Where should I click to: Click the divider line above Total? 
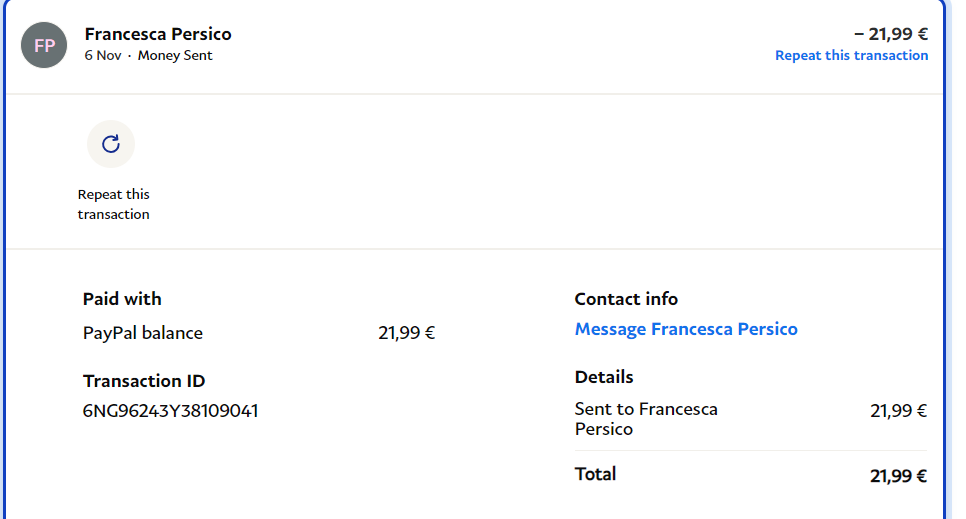pos(750,451)
